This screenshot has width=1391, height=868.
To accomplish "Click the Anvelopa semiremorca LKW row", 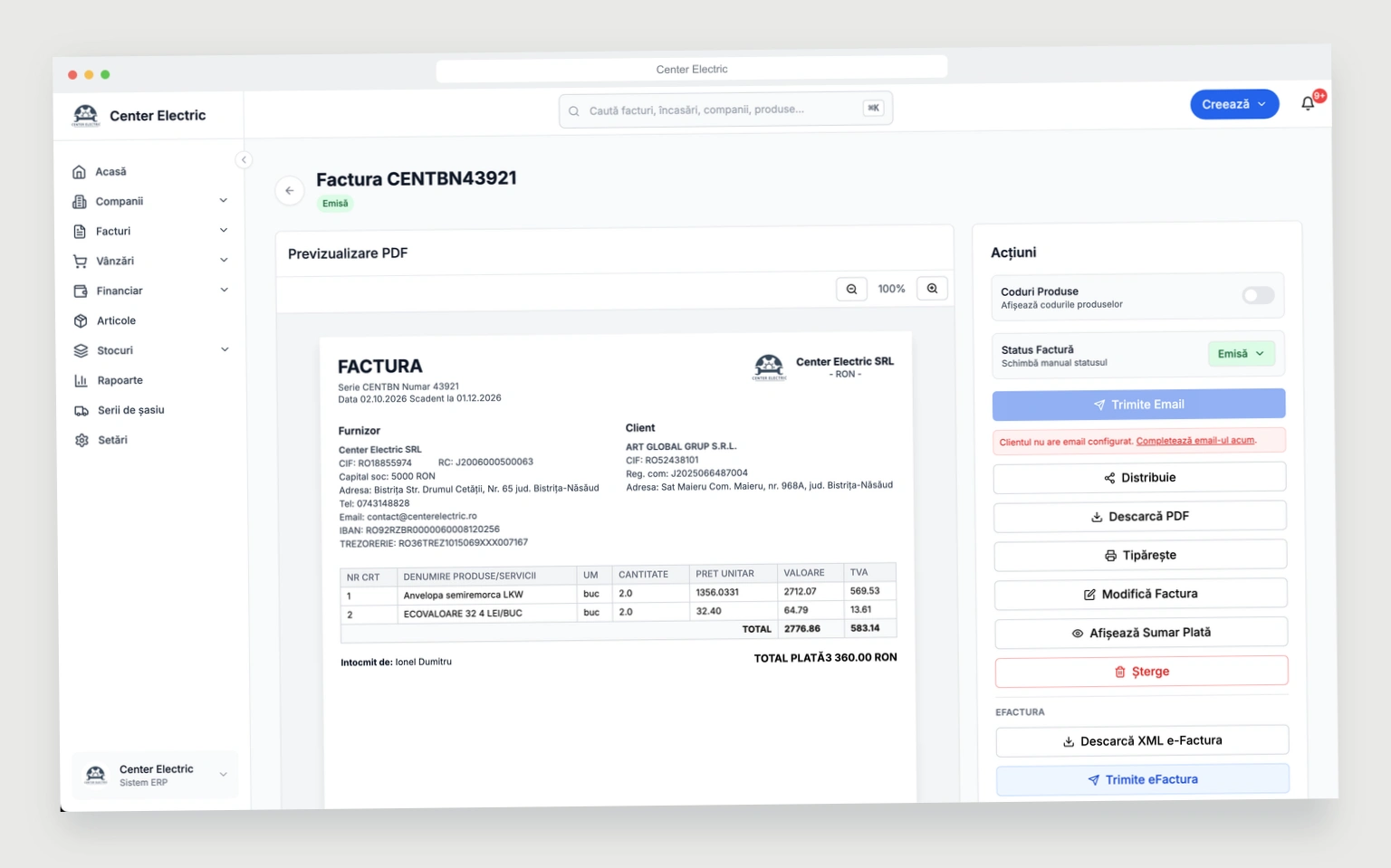I will pyautogui.click(x=618, y=593).
